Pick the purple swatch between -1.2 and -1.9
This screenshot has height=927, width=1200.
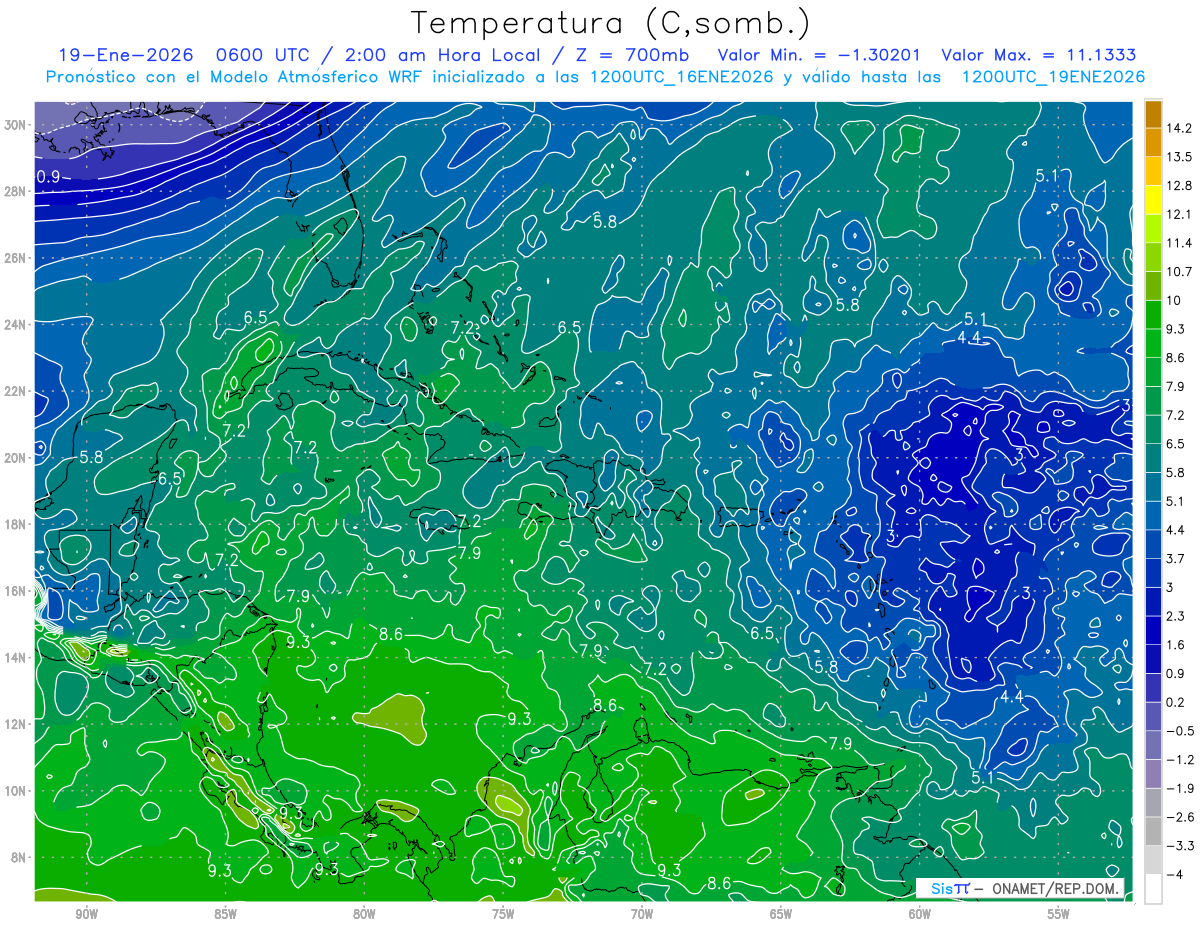point(1153,773)
